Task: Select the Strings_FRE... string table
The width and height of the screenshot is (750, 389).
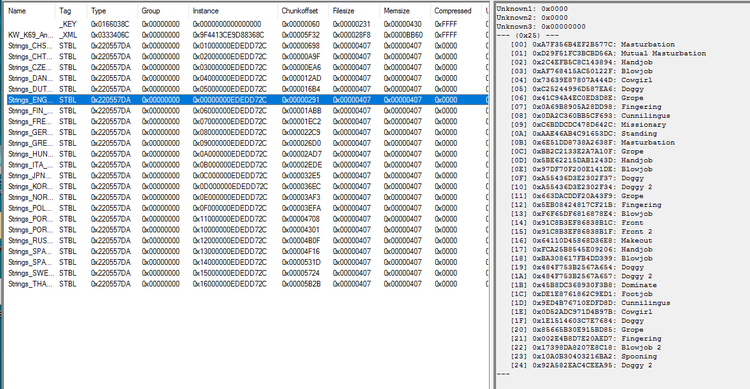Action: click(247, 122)
